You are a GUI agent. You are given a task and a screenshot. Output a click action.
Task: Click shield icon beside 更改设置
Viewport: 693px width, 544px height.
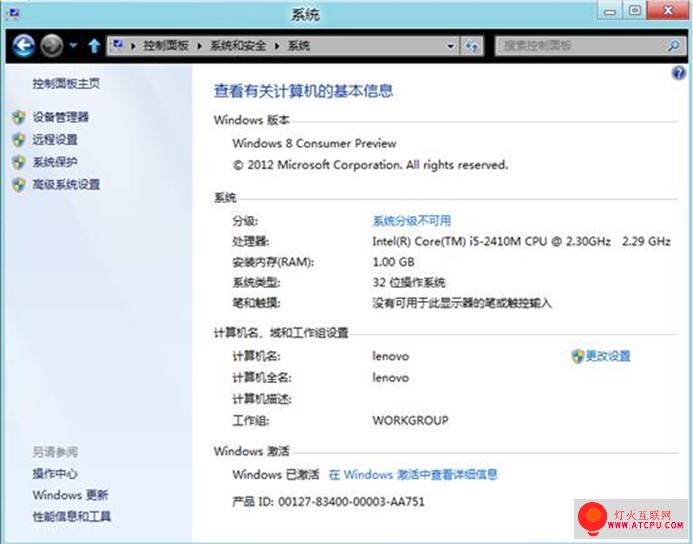click(x=578, y=356)
